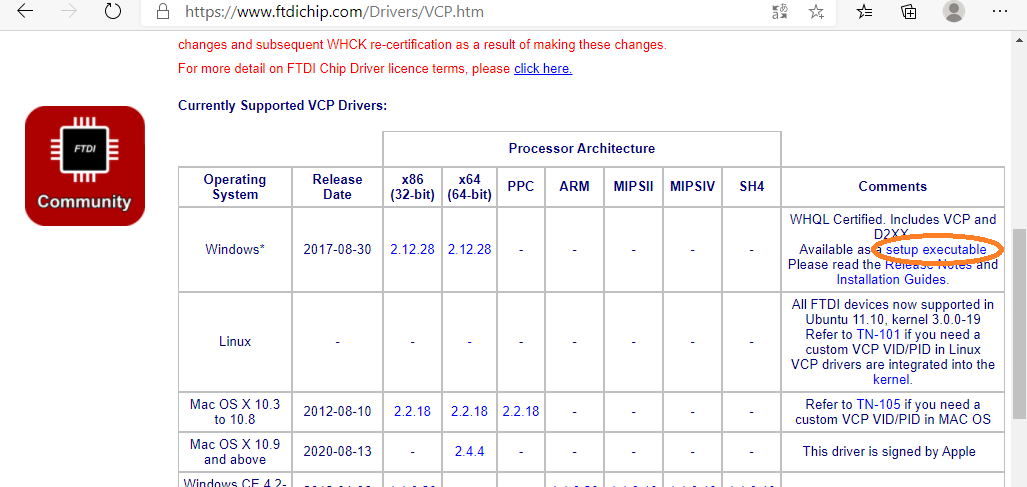Image resolution: width=1027 pixels, height=487 pixels.
Task: Click the 'Comments' column header
Action: [893, 187]
